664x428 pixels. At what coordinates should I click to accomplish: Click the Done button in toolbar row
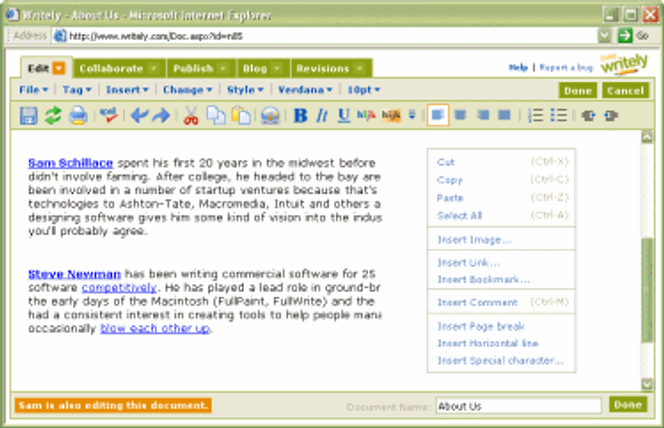578,91
